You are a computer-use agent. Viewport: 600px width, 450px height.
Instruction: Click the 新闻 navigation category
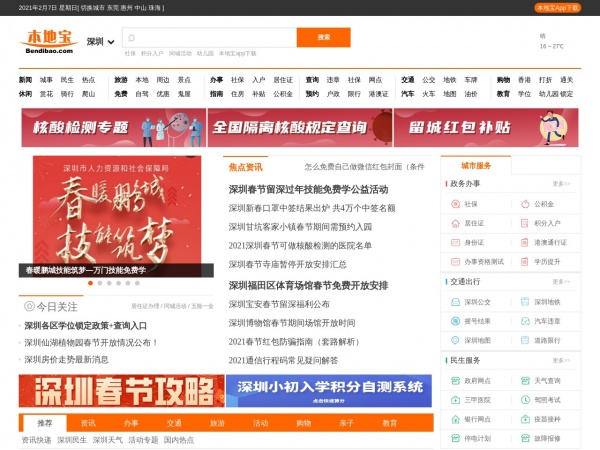pos(25,80)
